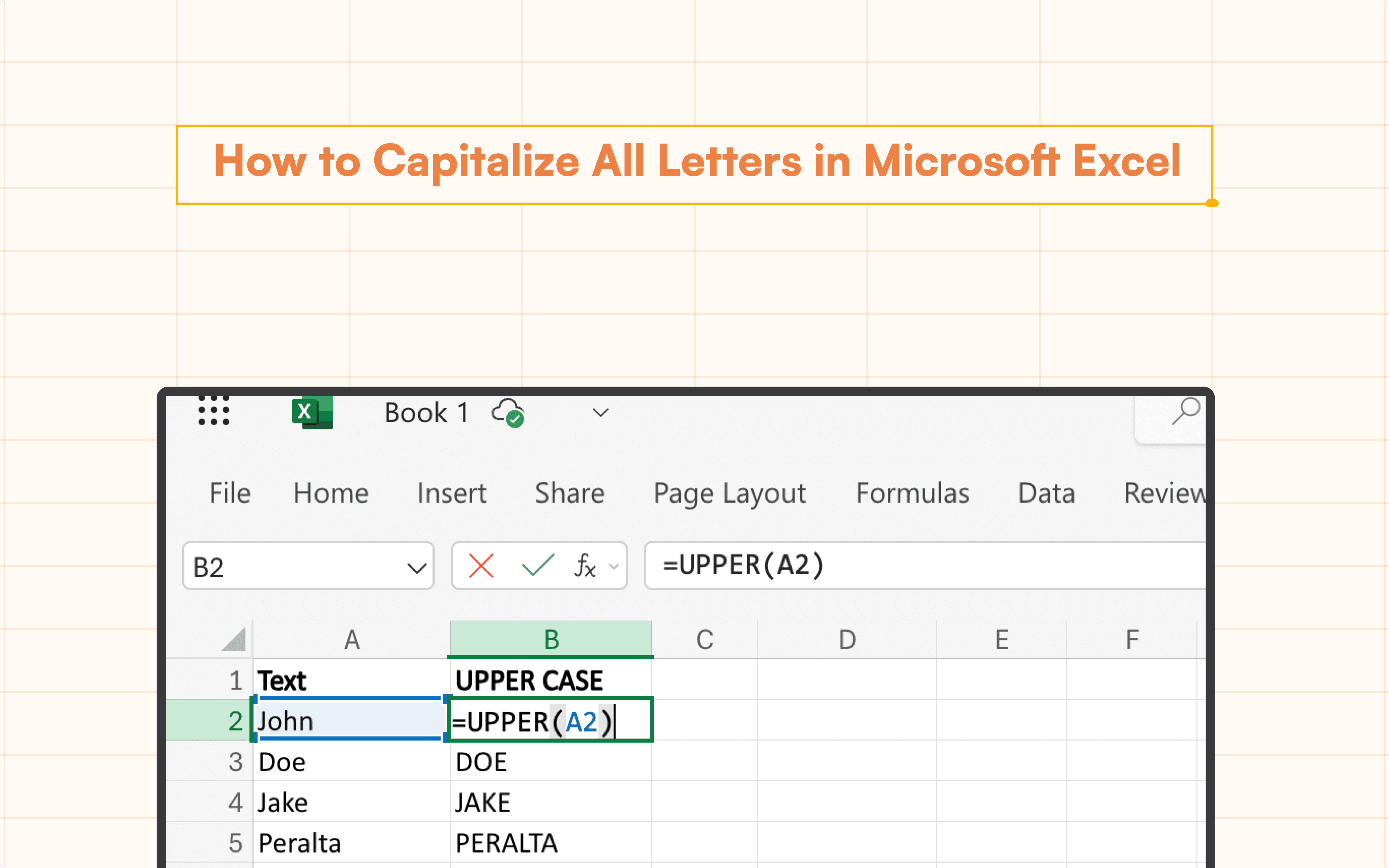Select the cell containing 'Jake'
1389x868 pixels.
352,801
